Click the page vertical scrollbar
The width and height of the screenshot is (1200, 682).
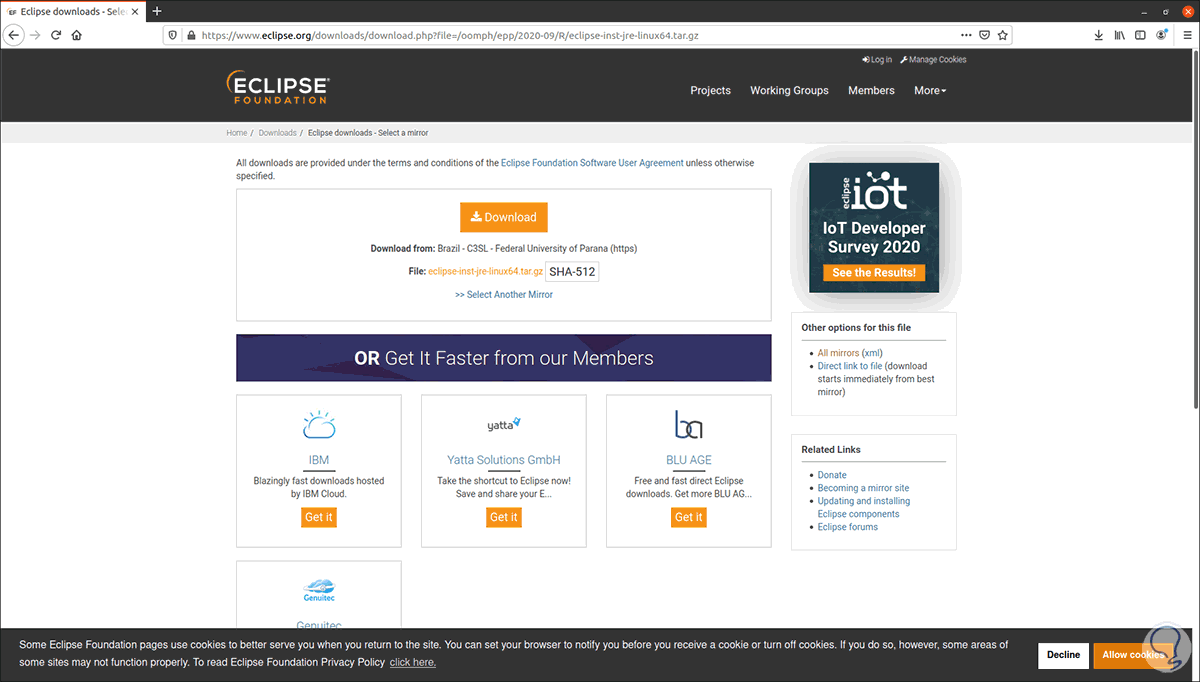click(x=1195, y=230)
